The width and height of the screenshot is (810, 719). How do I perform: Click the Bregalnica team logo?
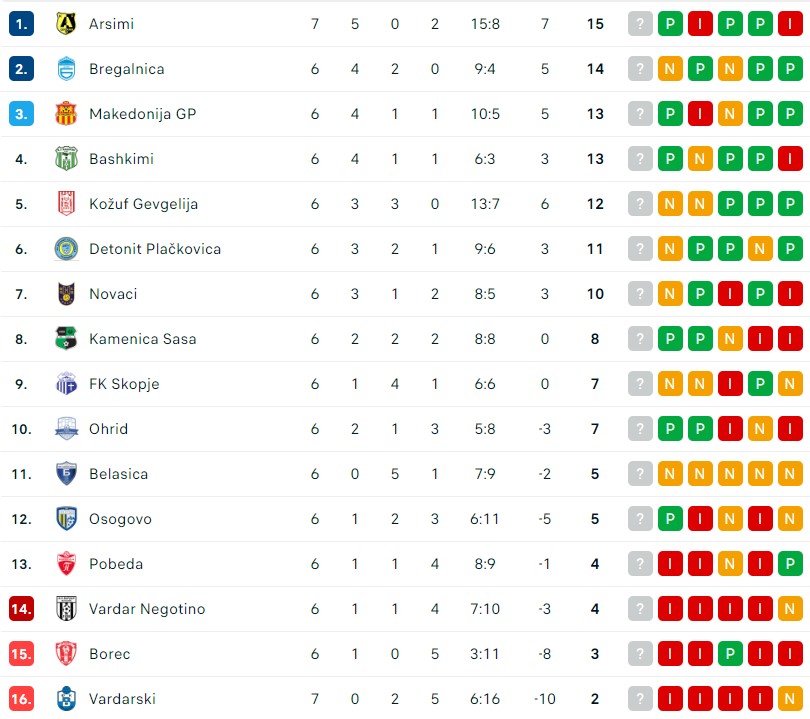pos(65,69)
